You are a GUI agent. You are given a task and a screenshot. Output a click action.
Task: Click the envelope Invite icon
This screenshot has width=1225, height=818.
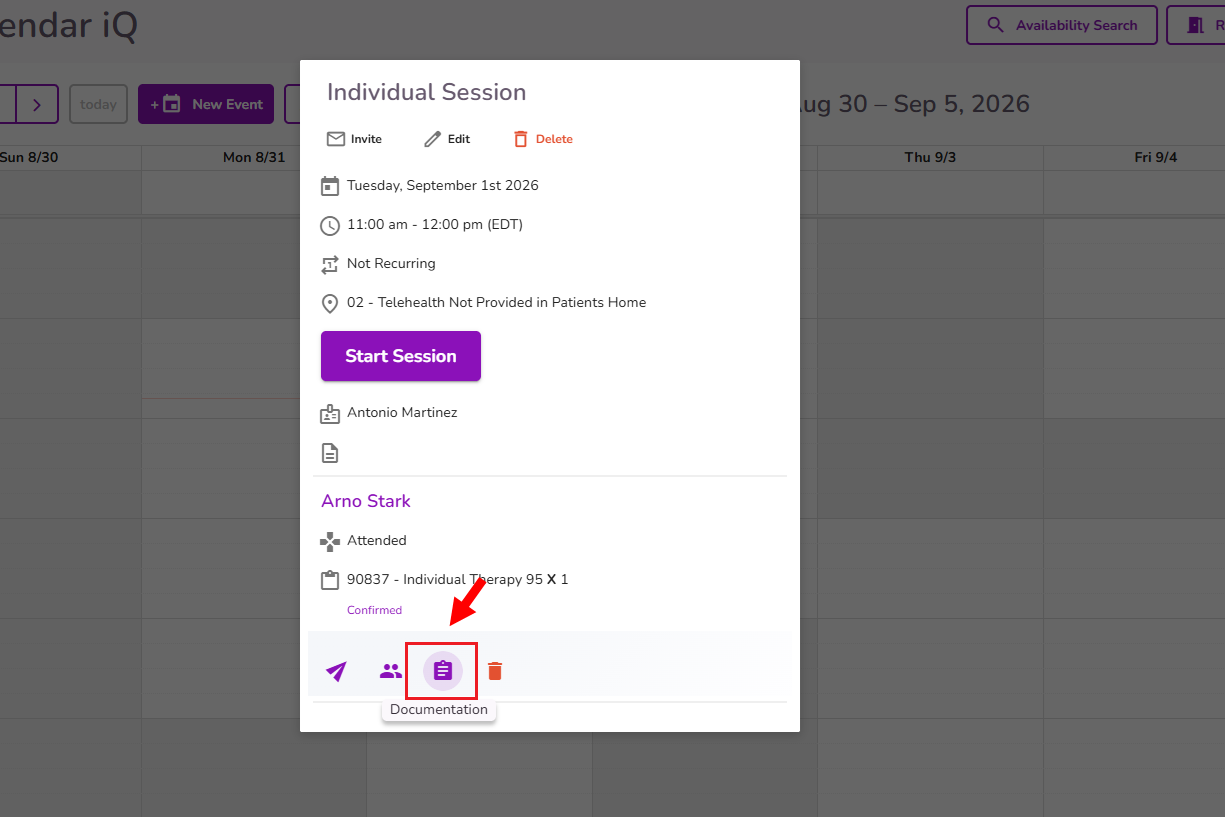pos(336,139)
